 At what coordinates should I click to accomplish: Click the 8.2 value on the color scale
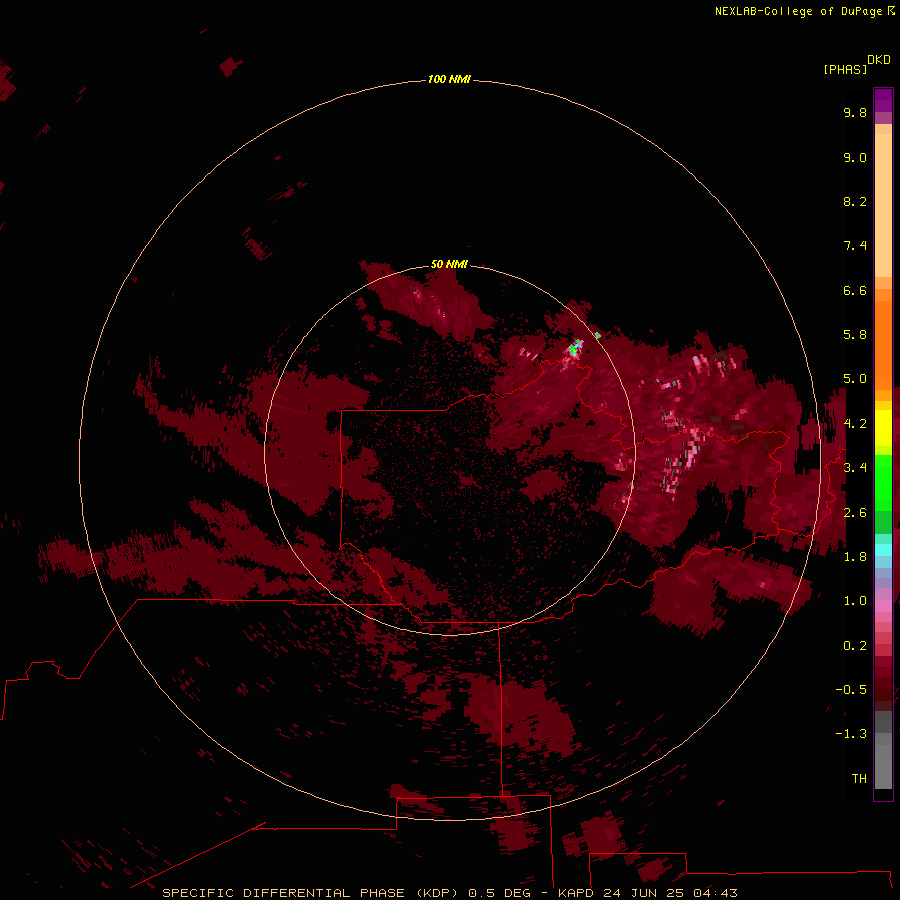pos(855,201)
